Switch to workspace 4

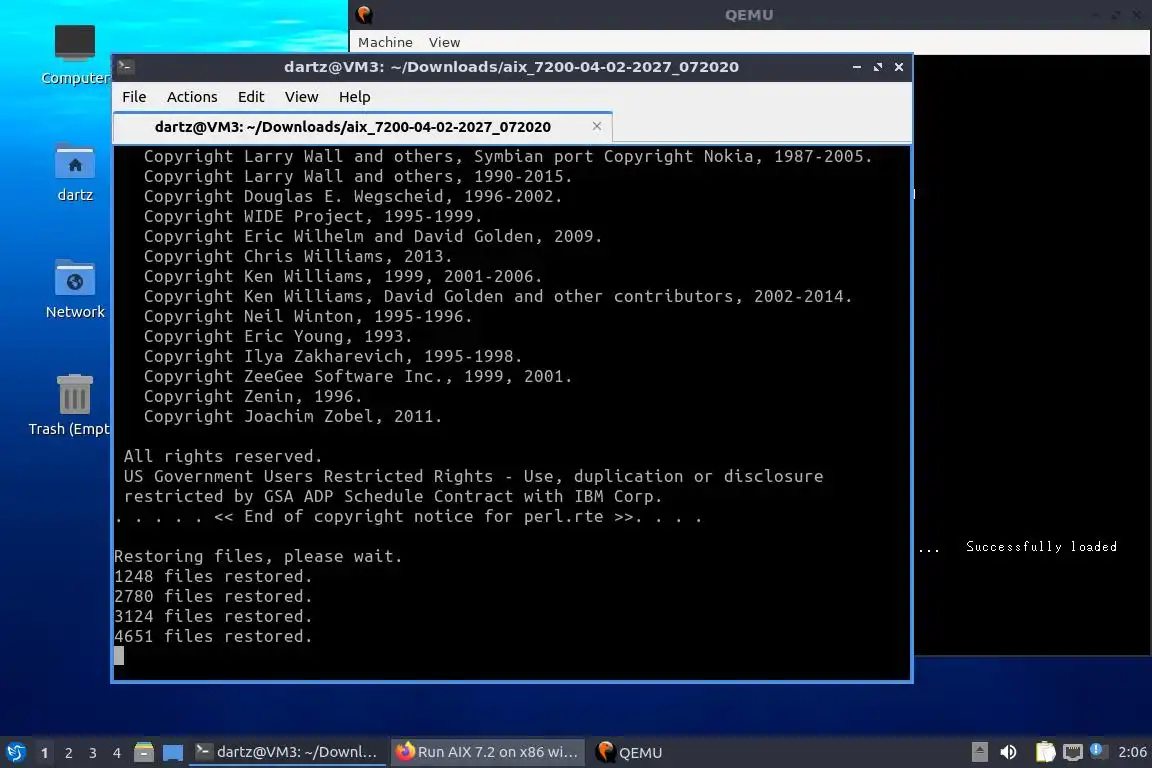coord(116,753)
